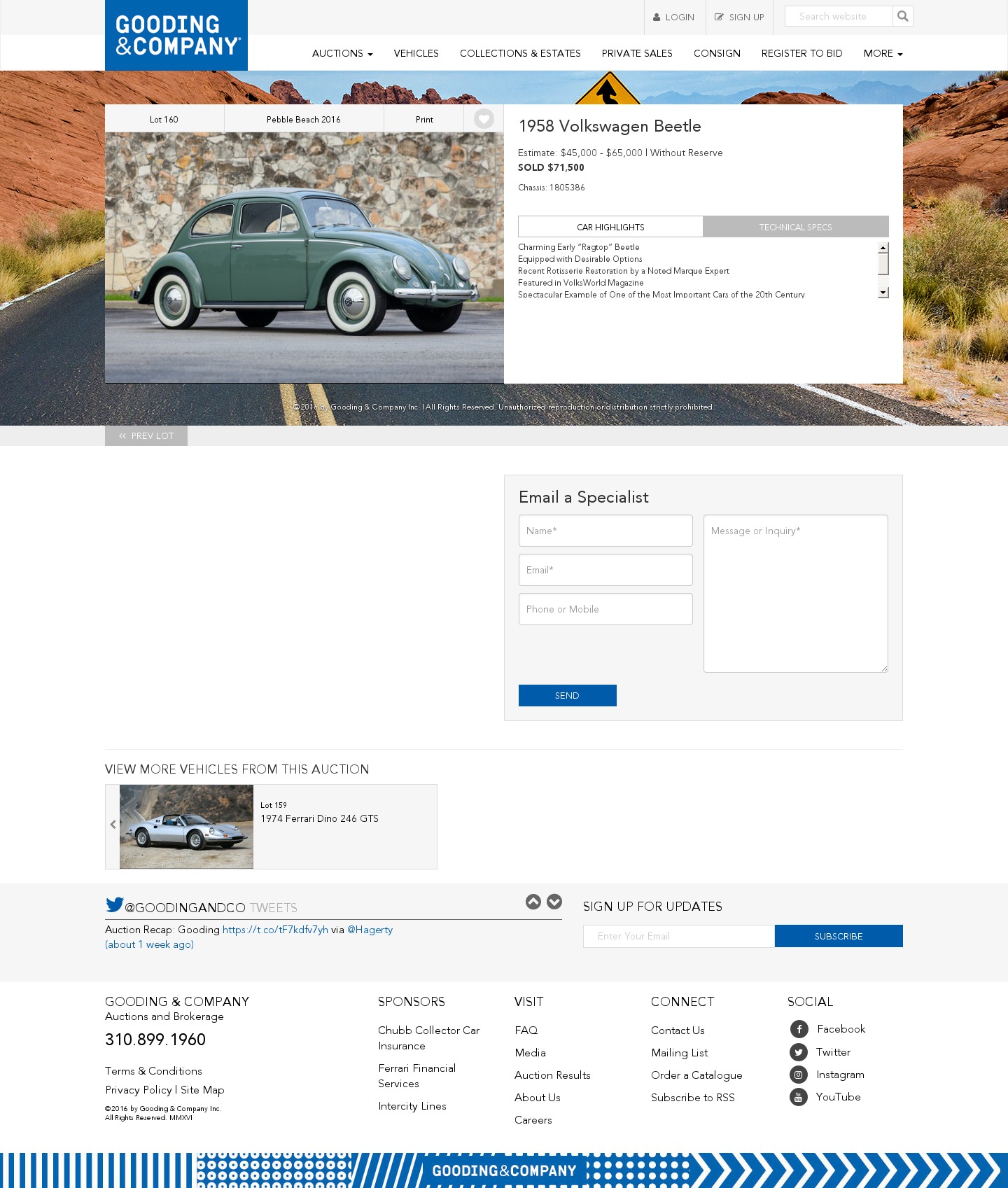Open the Ferrari Dino 246 GTS thumbnail

point(186,827)
